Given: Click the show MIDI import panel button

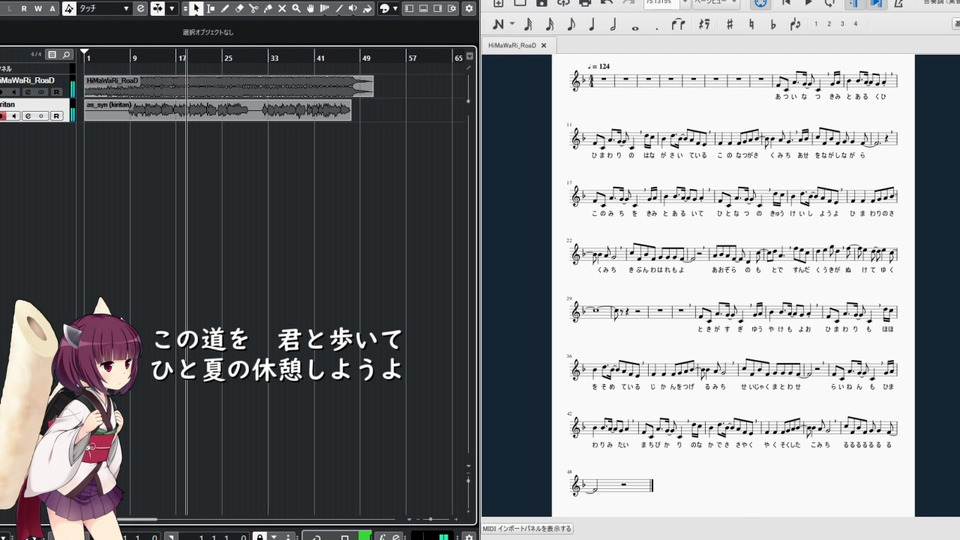Looking at the screenshot, I should 527,529.
